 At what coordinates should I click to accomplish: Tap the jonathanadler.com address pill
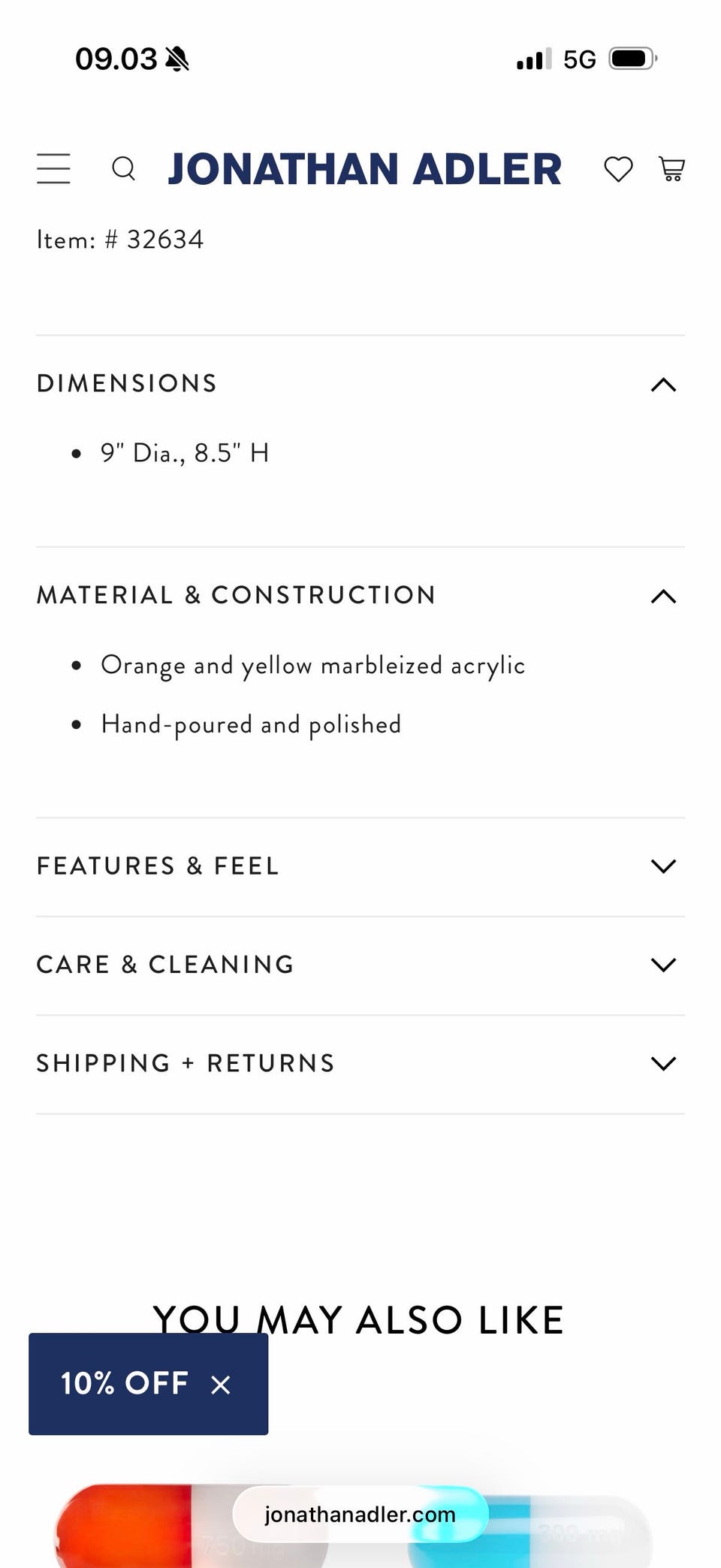(x=360, y=1514)
